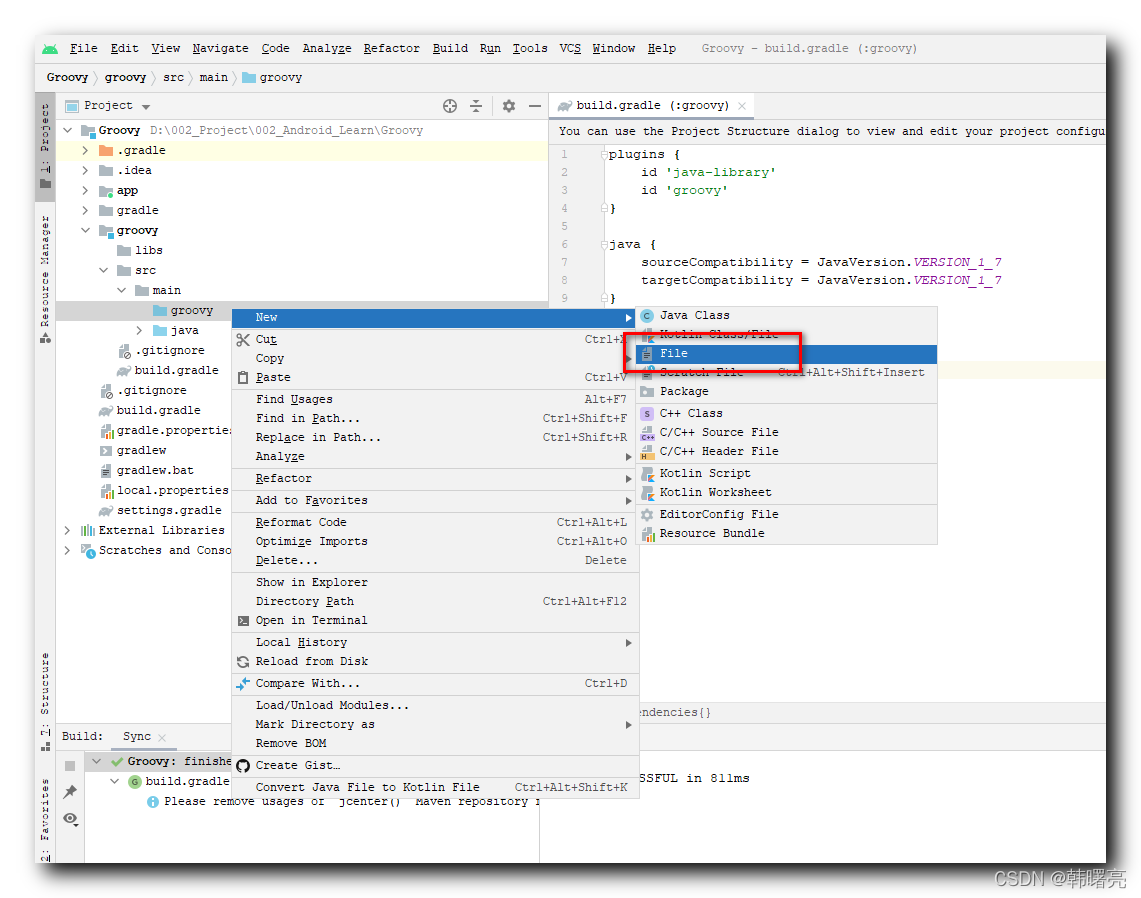Click the Resource Bundle icon
Image resolution: width=1141 pixels, height=898 pixels.
coord(647,533)
